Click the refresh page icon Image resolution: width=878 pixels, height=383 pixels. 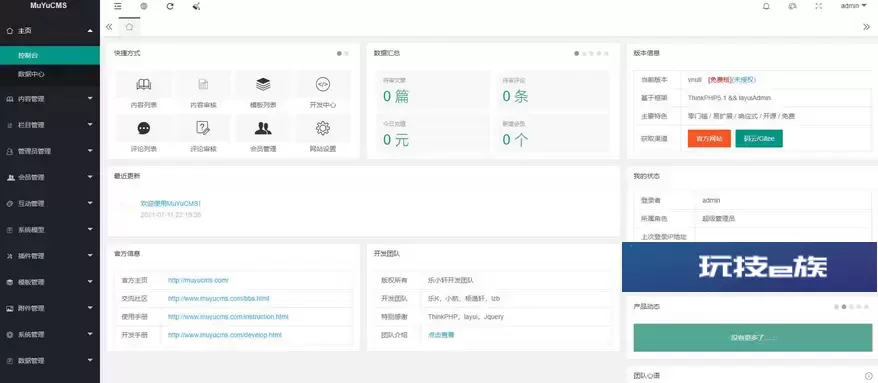coord(170,6)
